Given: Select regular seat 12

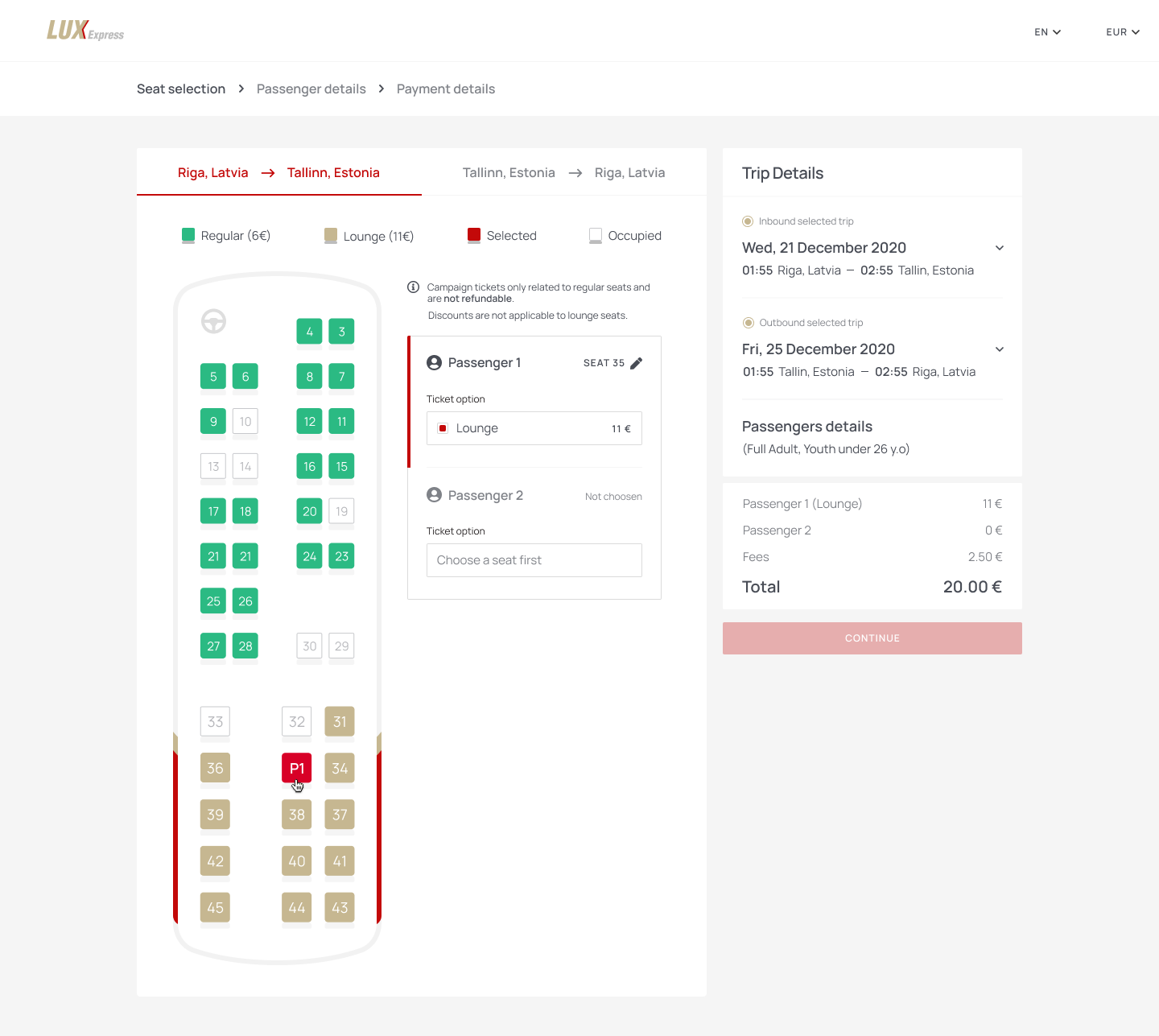Looking at the screenshot, I should [x=310, y=422].
